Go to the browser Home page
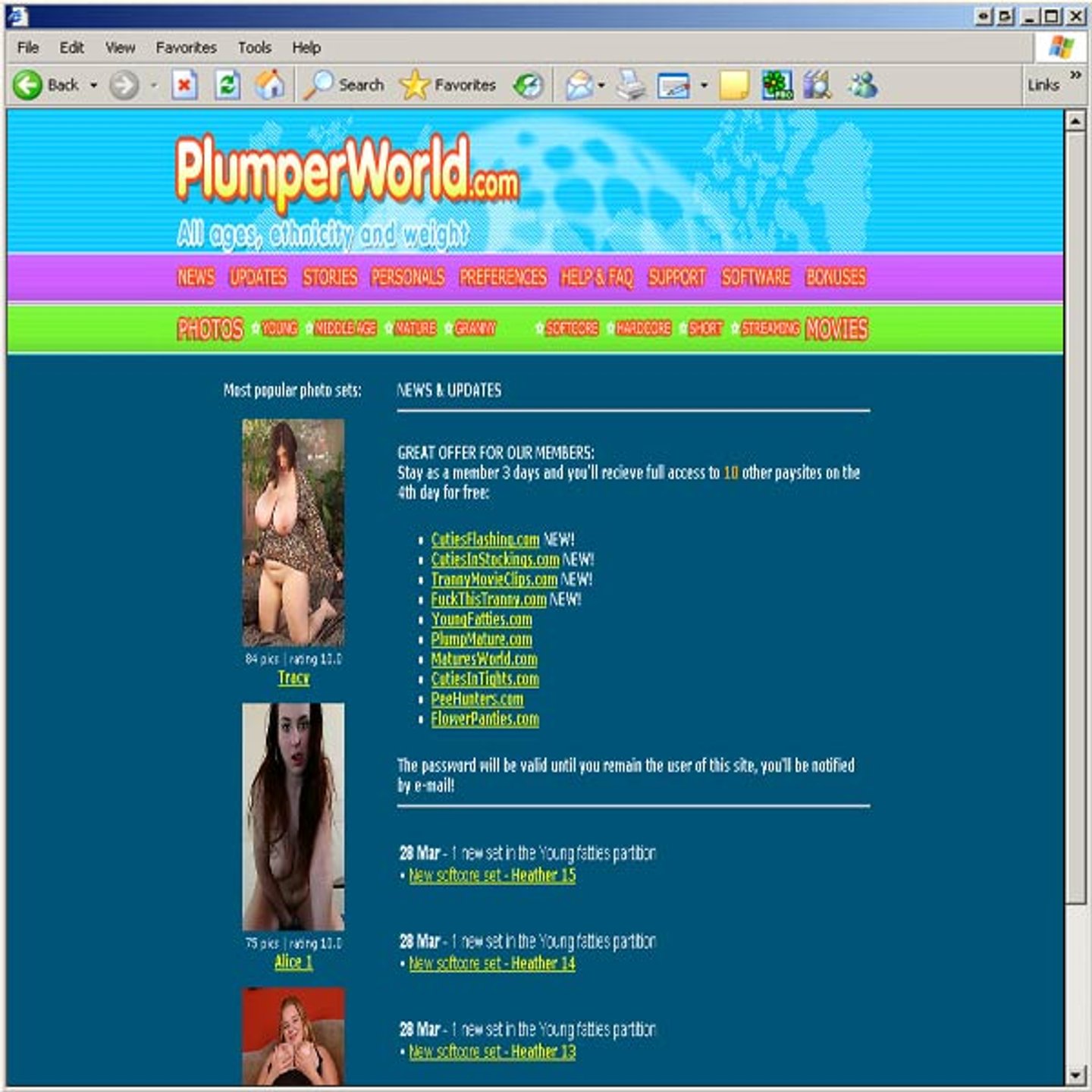 [x=269, y=85]
